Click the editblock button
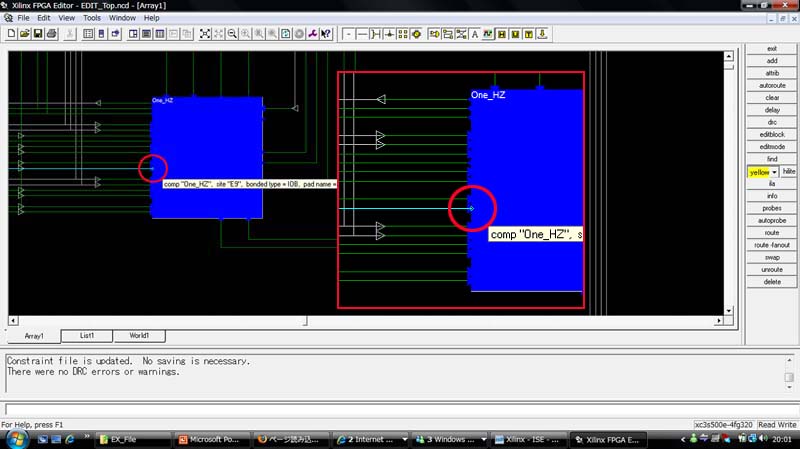Viewport: 800px width, 449px height. pyautogui.click(x=772, y=135)
